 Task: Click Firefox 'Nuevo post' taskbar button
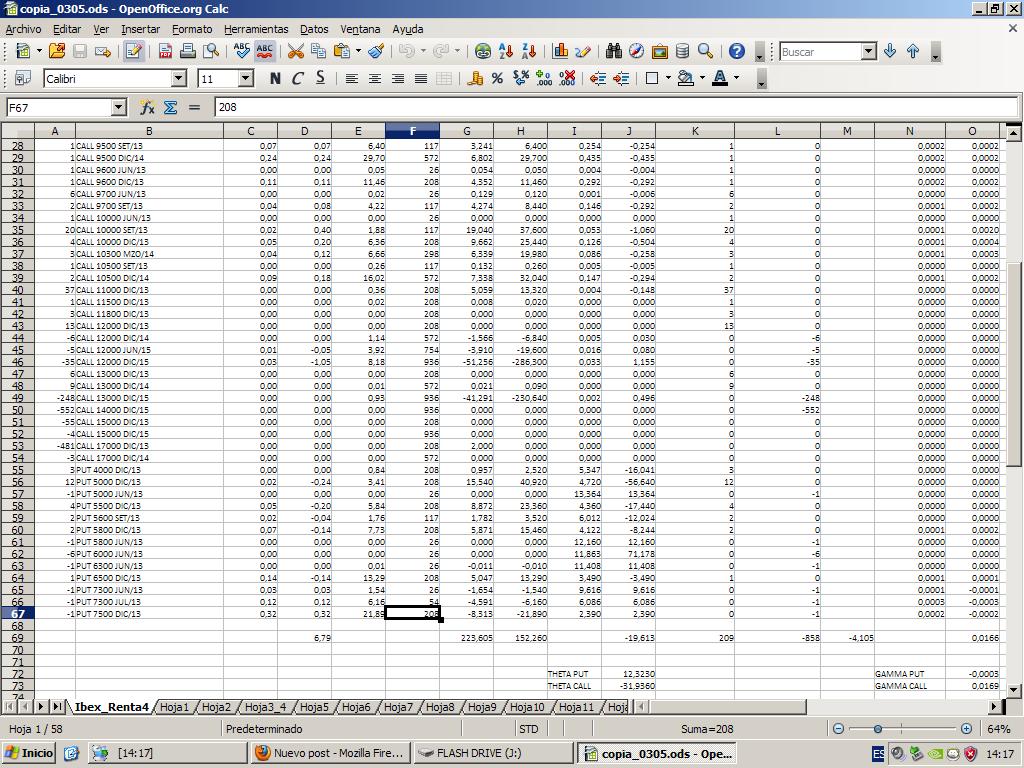(x=330, y=753)
